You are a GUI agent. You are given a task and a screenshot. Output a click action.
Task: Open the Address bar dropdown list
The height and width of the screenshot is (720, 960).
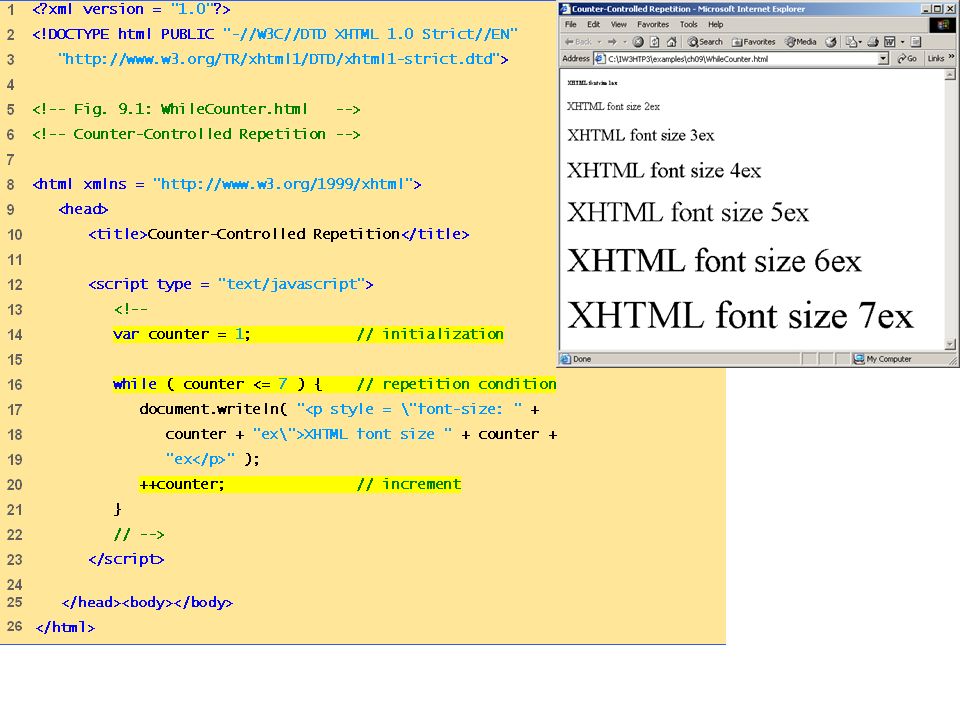pos(883,59)
